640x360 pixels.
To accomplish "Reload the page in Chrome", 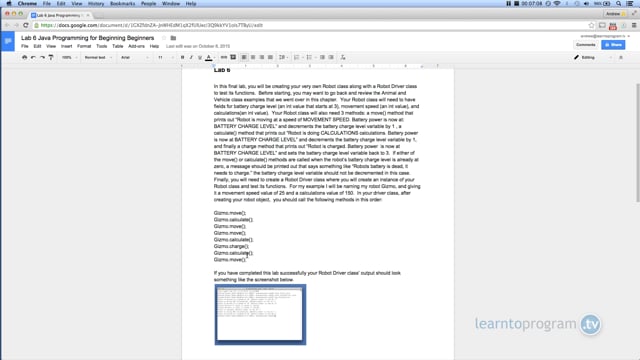I will pyautogui.click(x=26, y=25).
